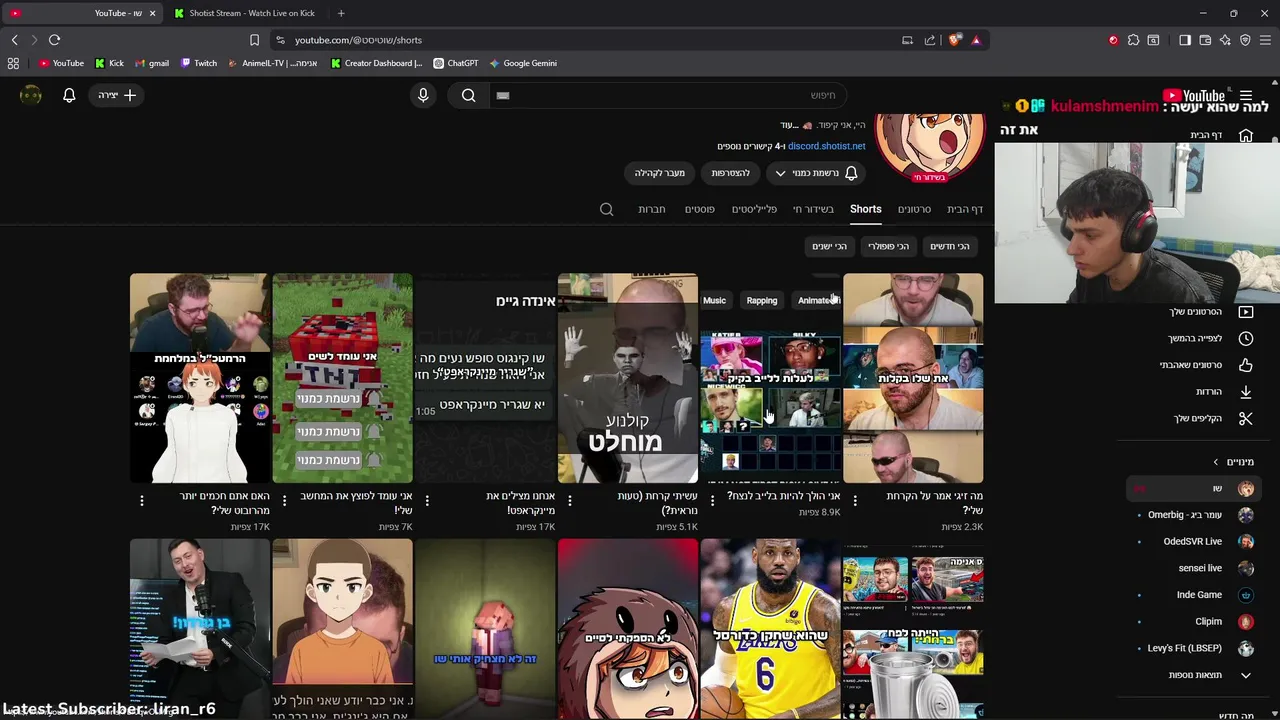Open the browser main hamburger menu
This screenshot has width=1280, height=720.
(1265, 40)
